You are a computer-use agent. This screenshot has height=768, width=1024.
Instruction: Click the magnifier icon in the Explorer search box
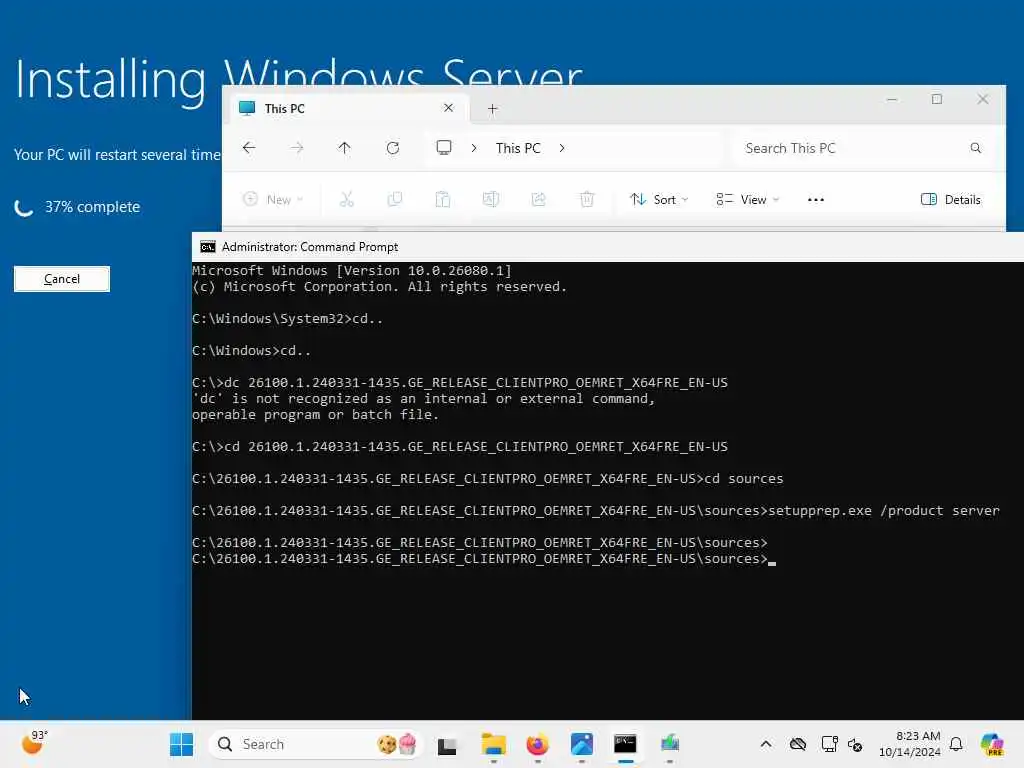pyautogui.click(x=976, y=148)
